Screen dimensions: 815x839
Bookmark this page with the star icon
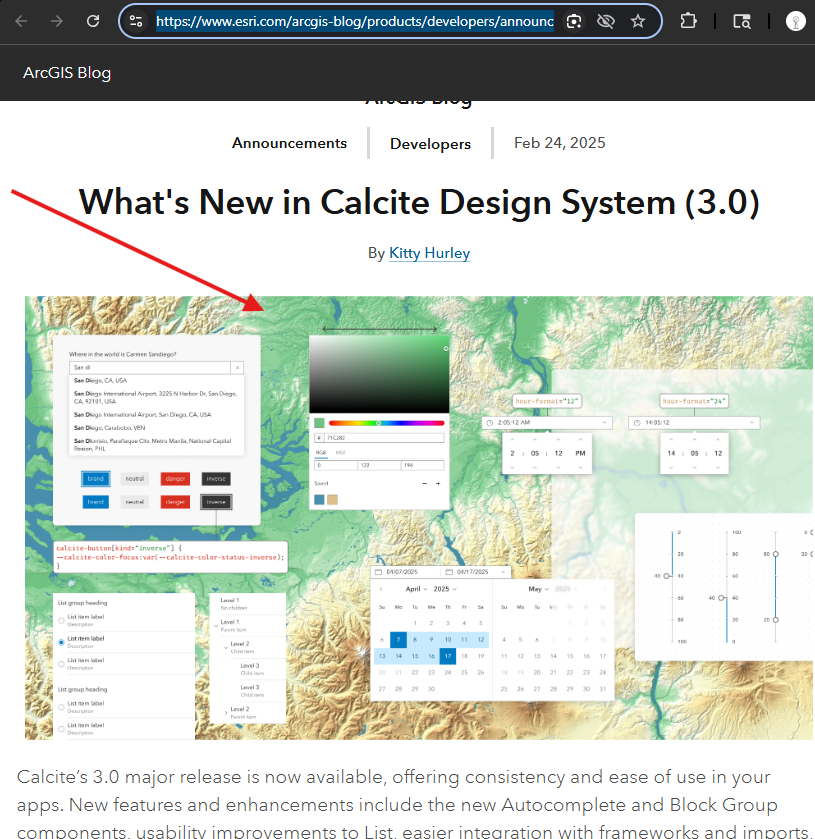(x=638, y=21)
